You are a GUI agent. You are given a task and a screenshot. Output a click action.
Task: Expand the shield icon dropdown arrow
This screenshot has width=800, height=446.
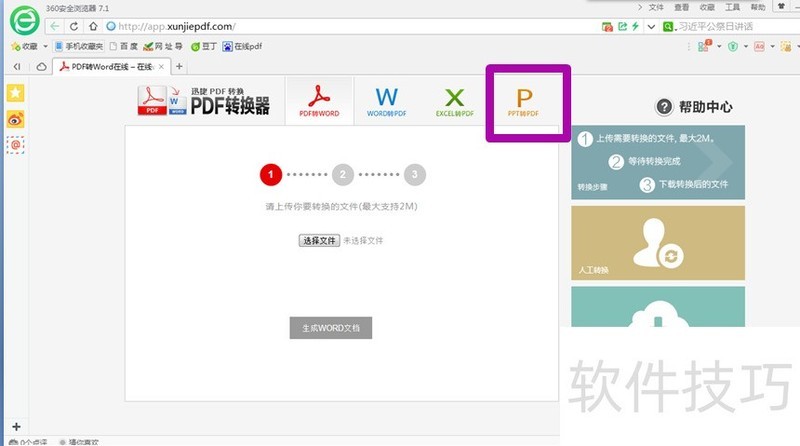(746, 46)
